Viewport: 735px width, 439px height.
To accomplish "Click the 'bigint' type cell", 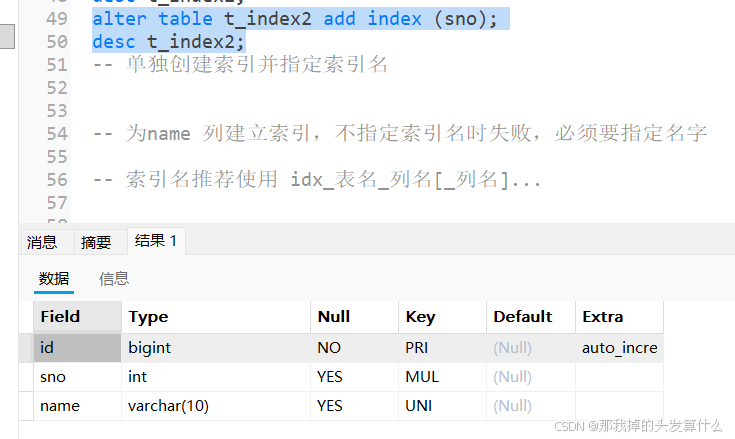I will point(216,348).
